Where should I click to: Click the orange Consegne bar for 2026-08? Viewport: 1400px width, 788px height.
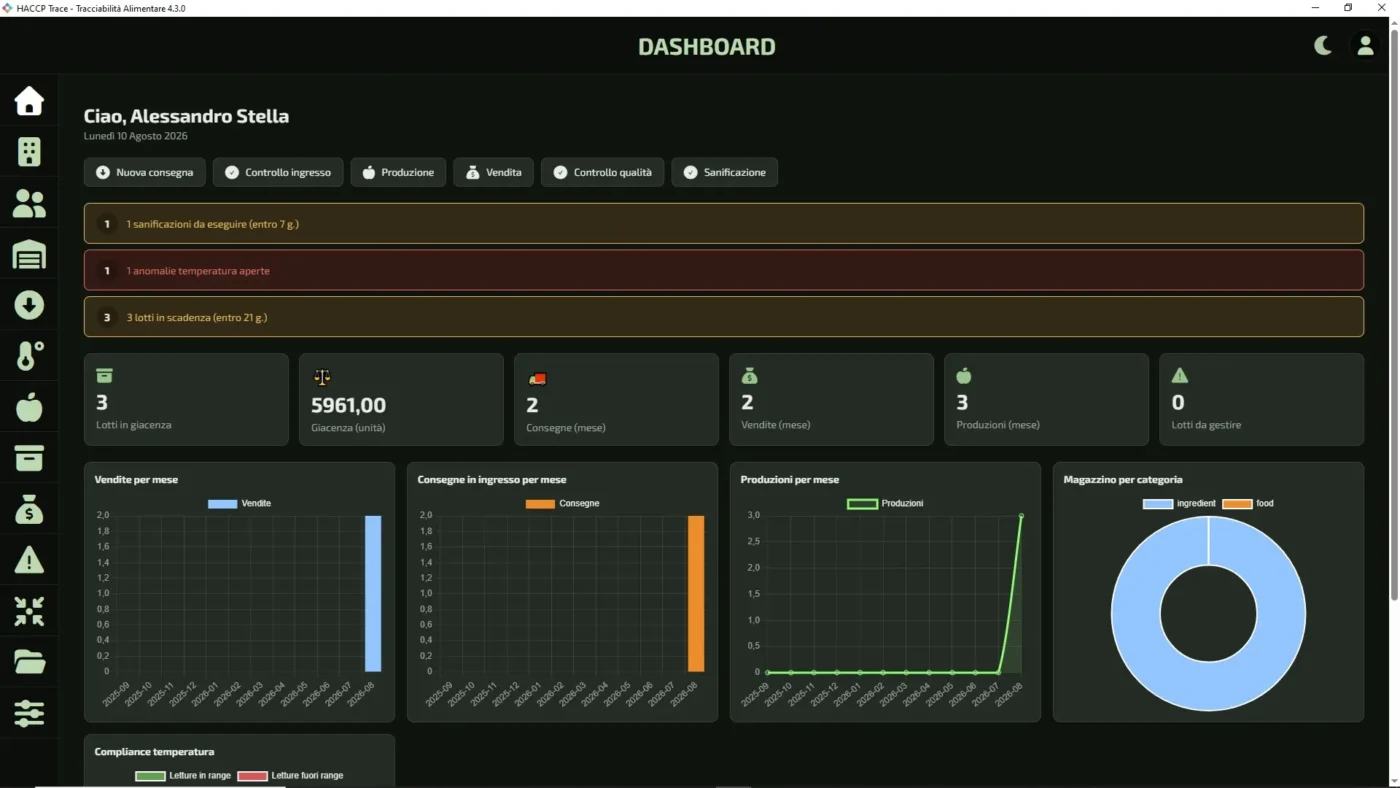[696, 594]
